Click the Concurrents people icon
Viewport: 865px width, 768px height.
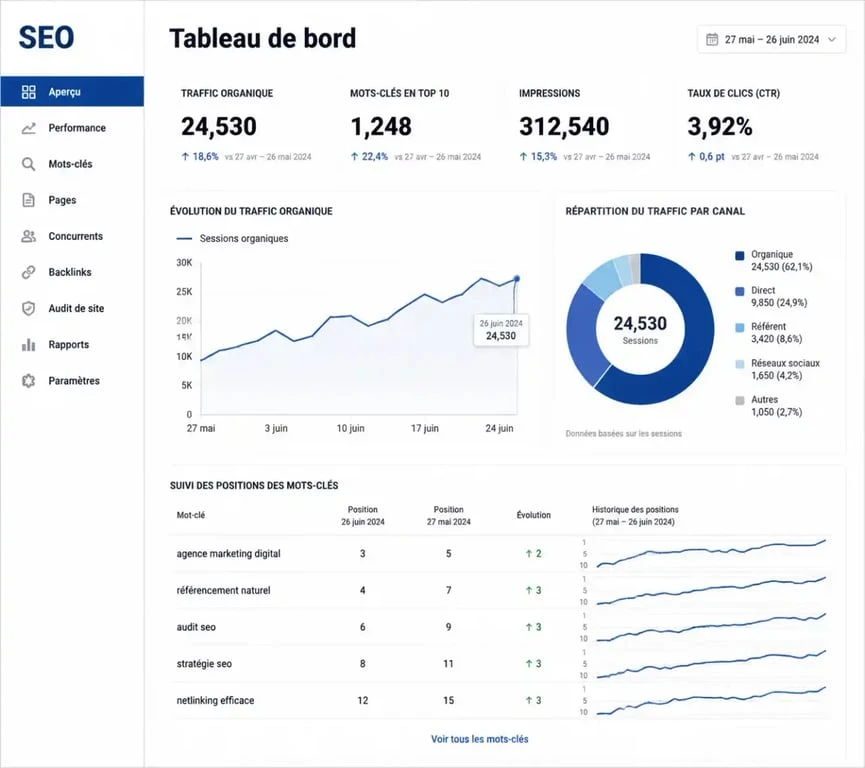pyautogui.click(x=29, y=236)
